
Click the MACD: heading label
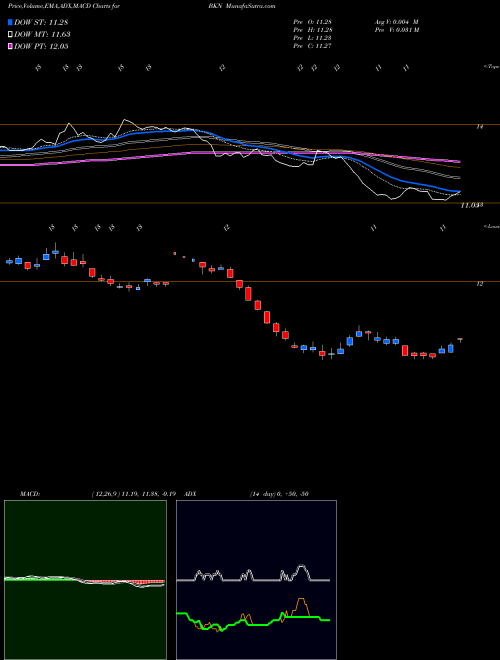[x=30, y=494]
